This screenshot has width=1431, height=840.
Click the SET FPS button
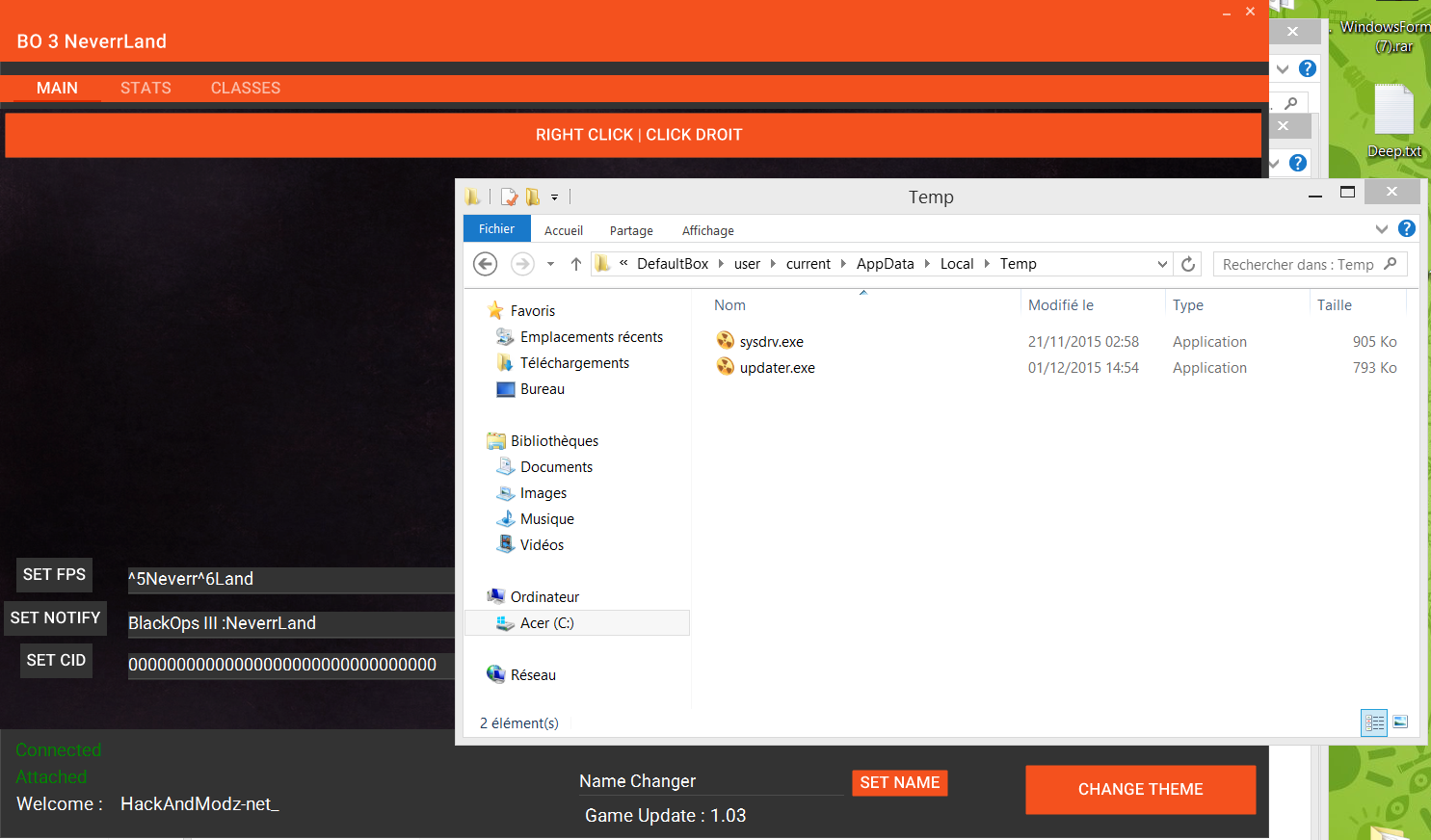click(54, 575)
